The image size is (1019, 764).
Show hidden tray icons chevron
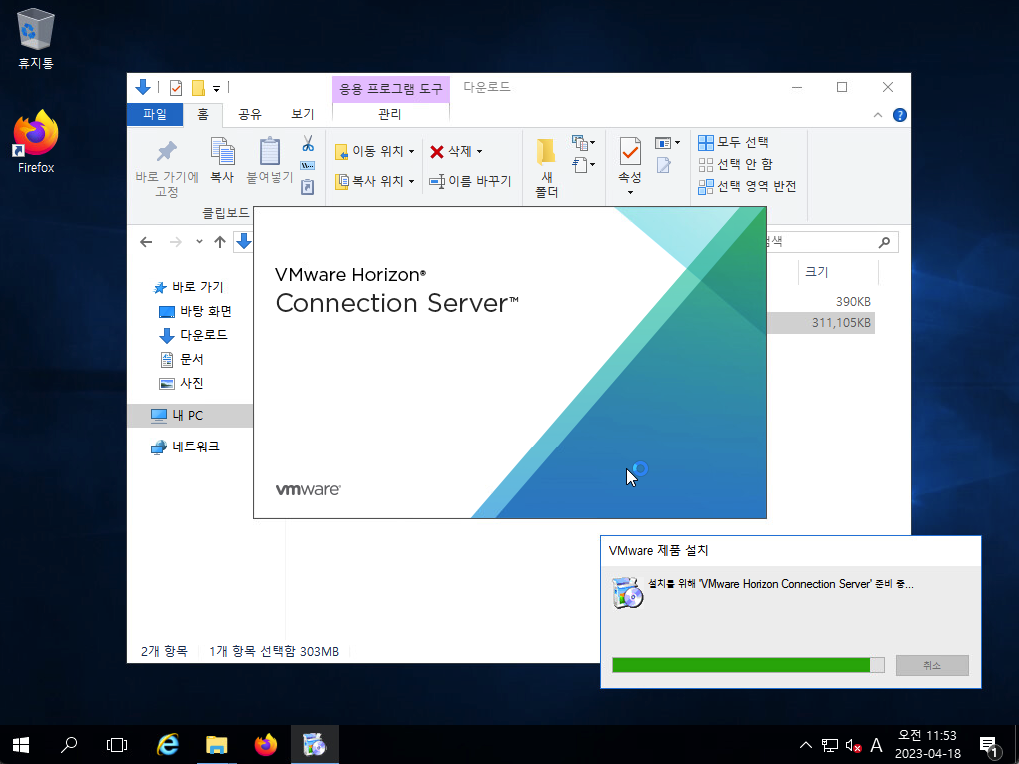[805, 745]
